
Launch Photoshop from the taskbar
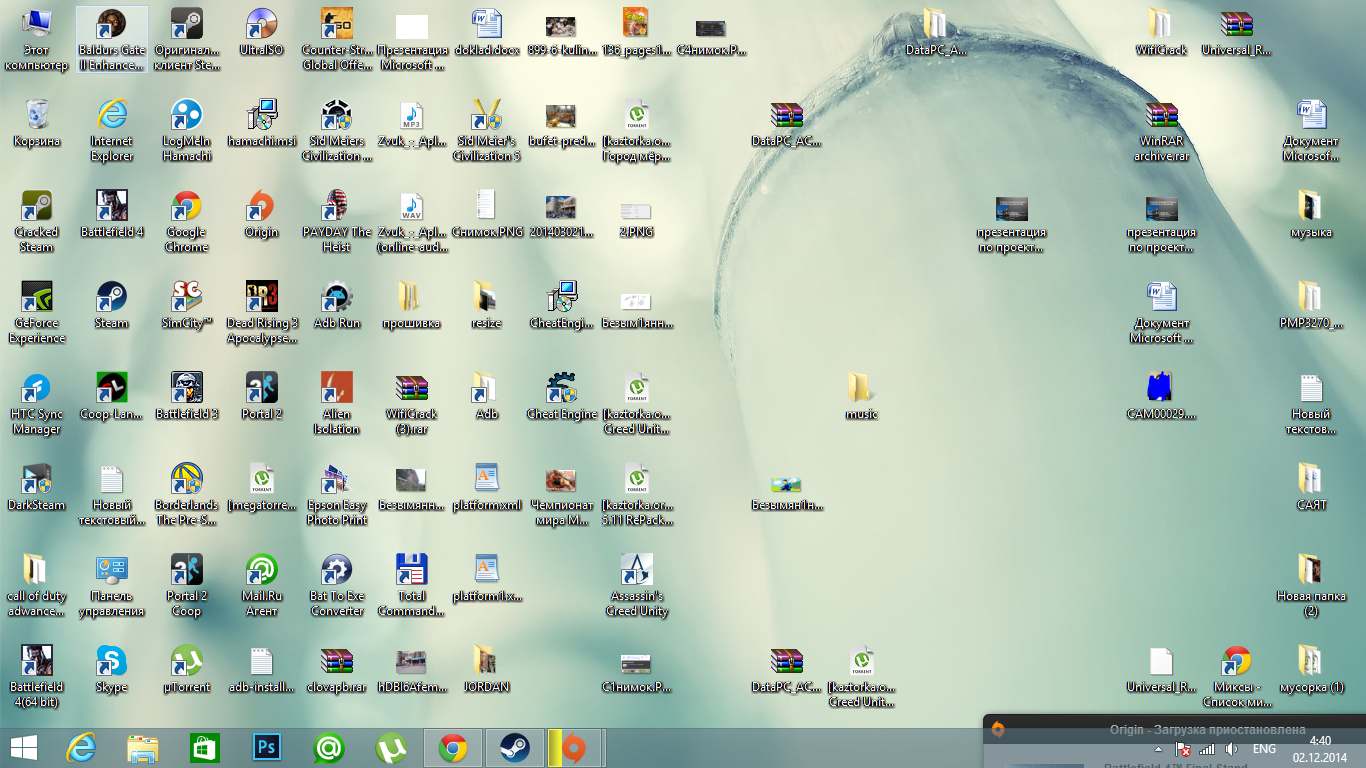[267, 748]
